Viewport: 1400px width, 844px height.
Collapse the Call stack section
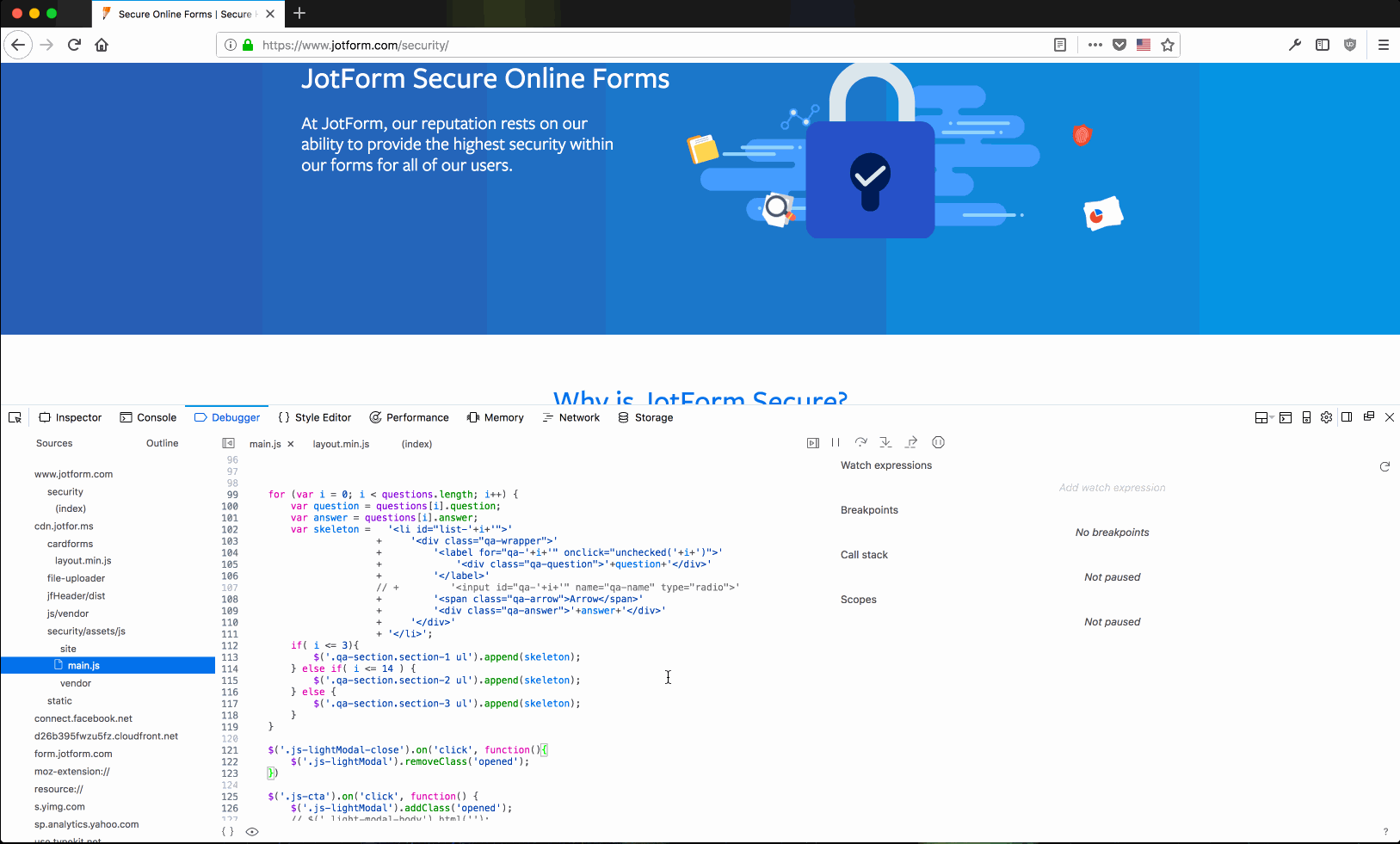(x=864, y=555)
